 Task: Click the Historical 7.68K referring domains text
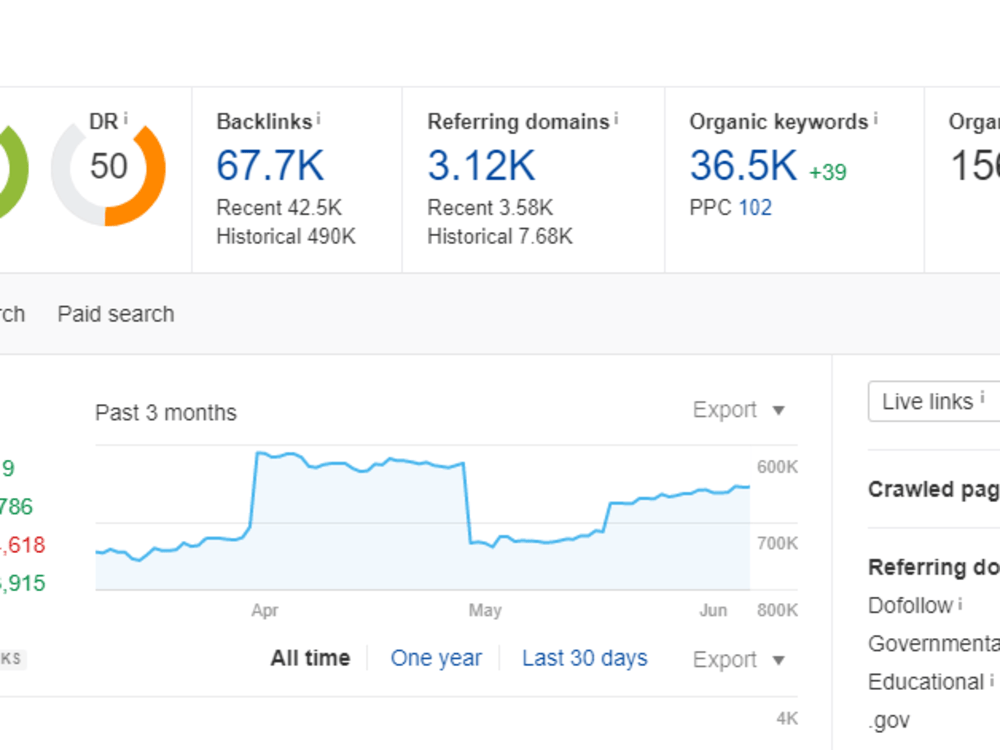pos(500,237)
